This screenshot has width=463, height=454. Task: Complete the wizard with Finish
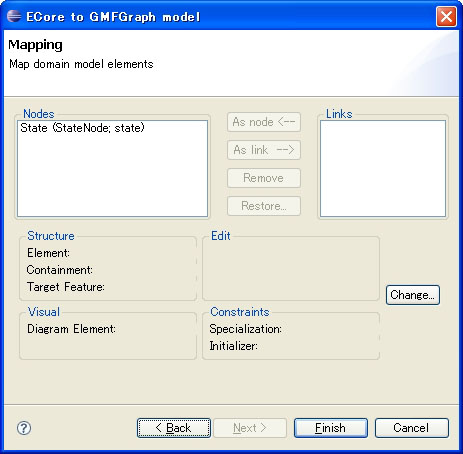pyautogui.click(x=331, y=428)
